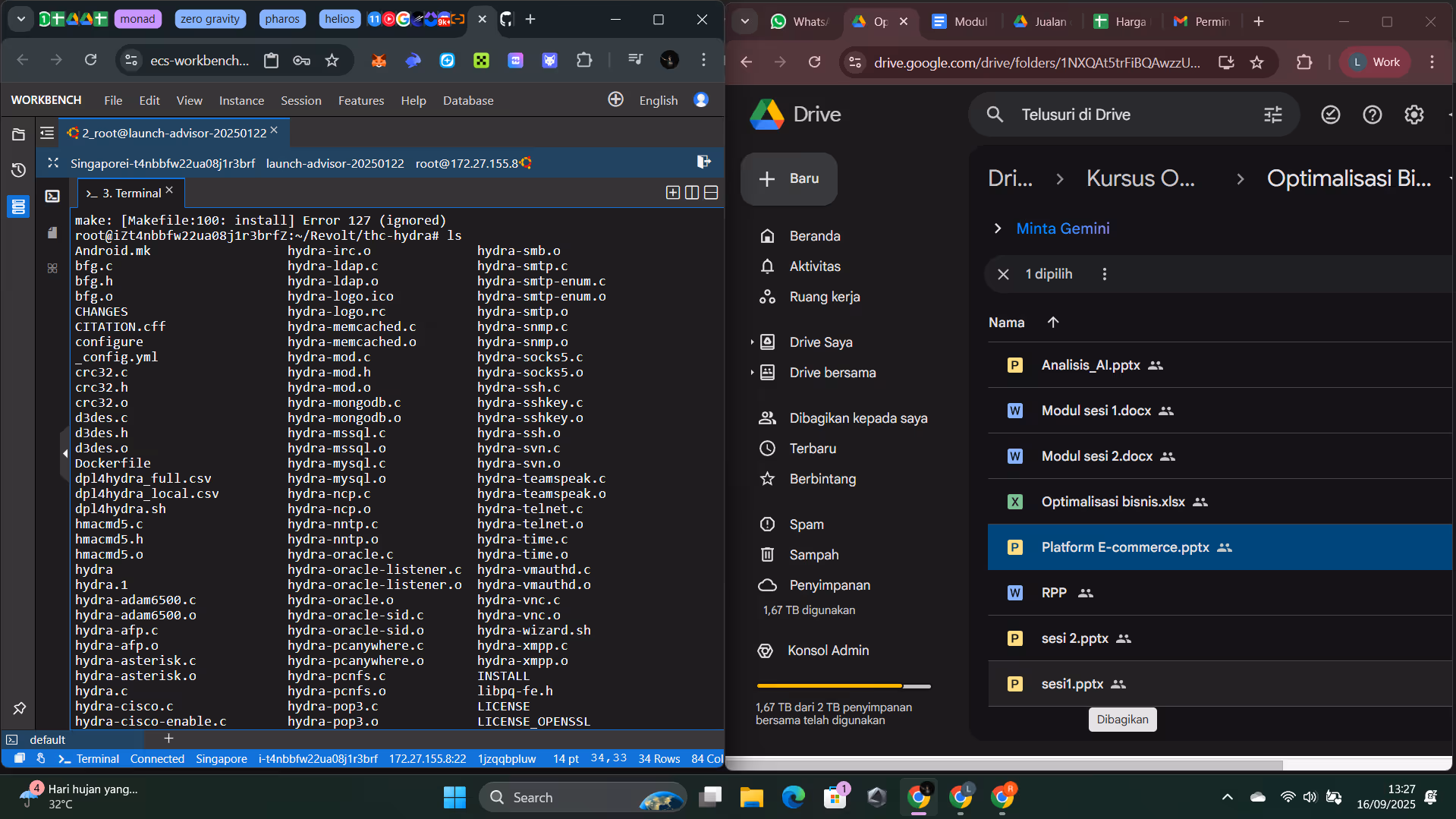Viewport: 1456px width, 819px height.
Task: Open the Workbench history sidebar icon
Action: pos(18,170)
